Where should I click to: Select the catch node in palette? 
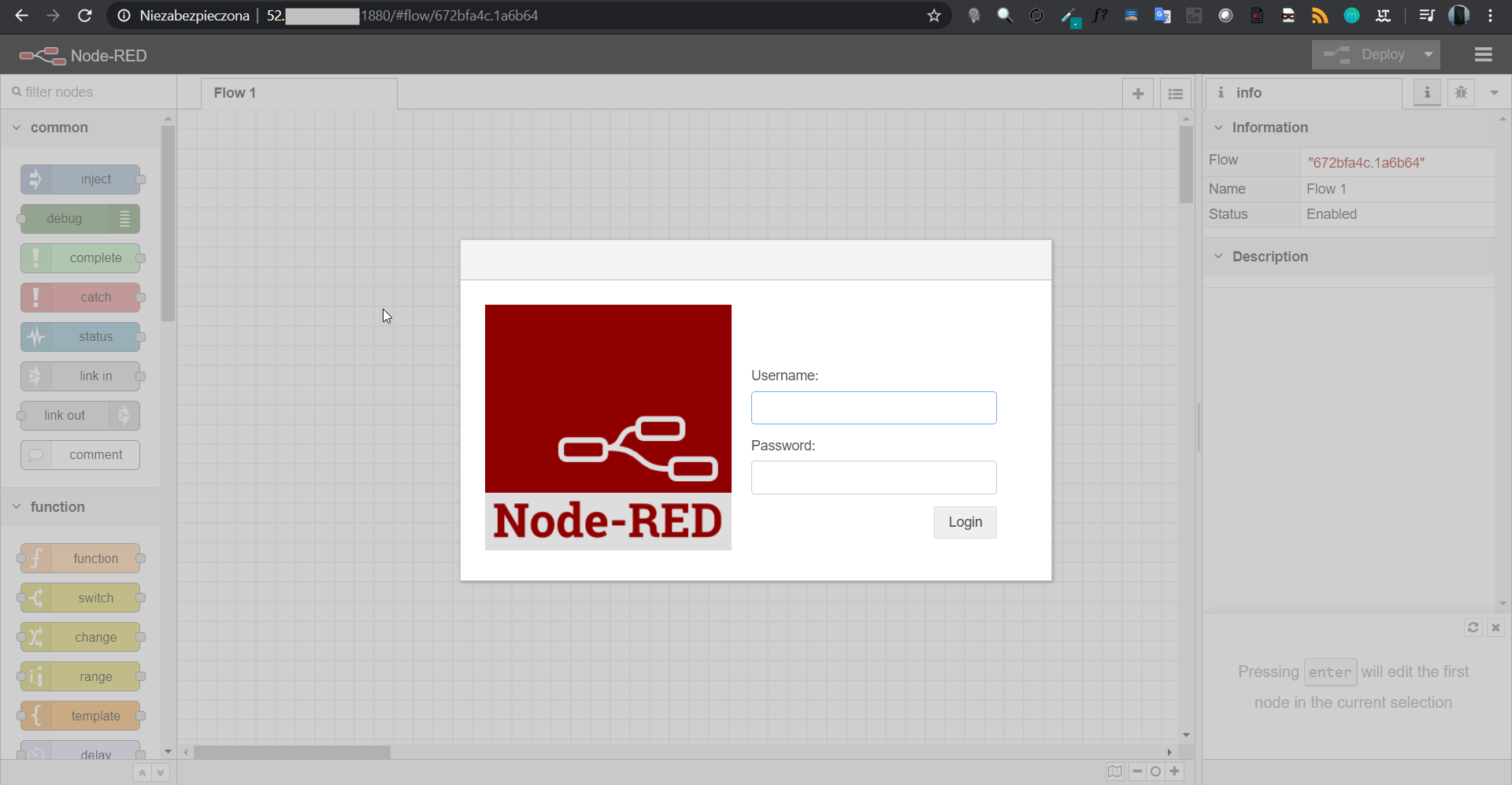[80, 298]
